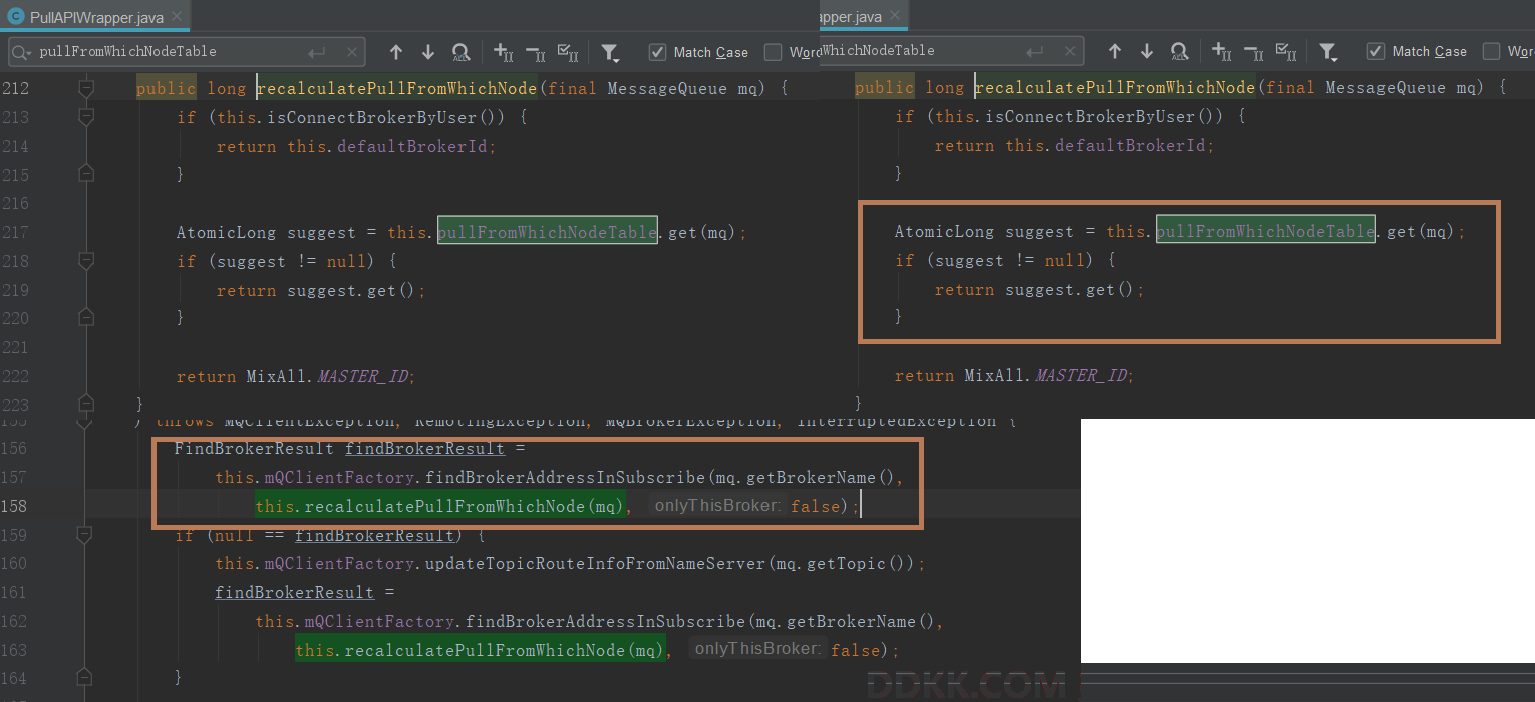Click isConnectBrokerByUser call on line 213

coord(373,118)
